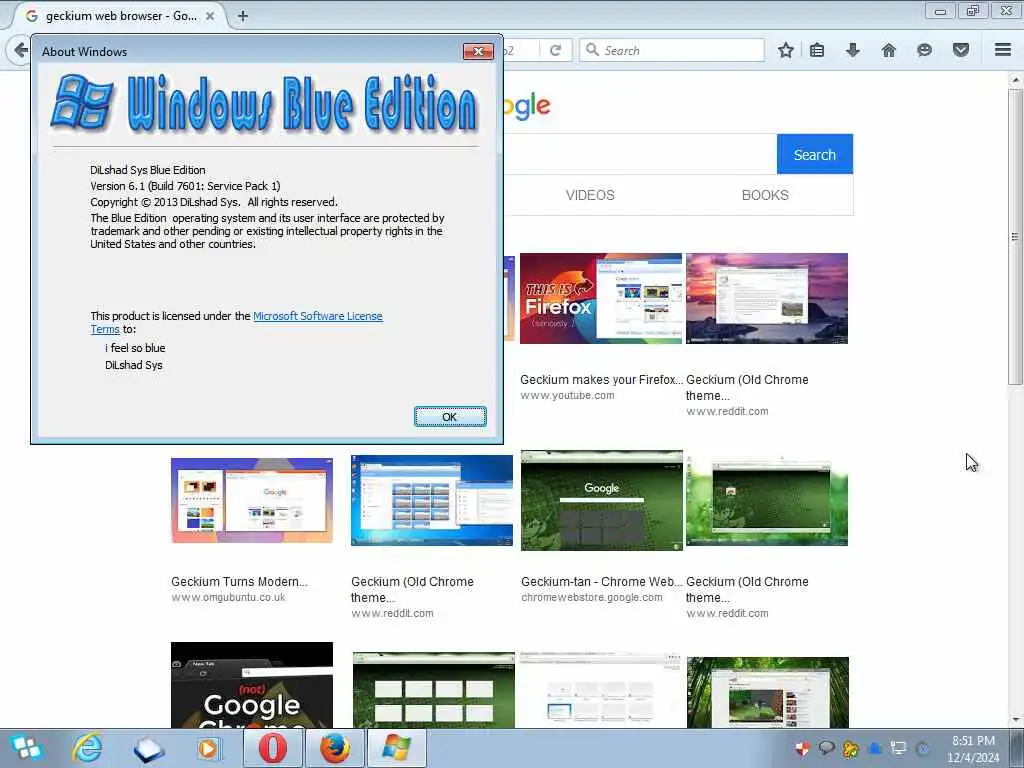Close the geckium web browser tab
Viewport: 1024px width, 768px height.
tap(210, 16)
